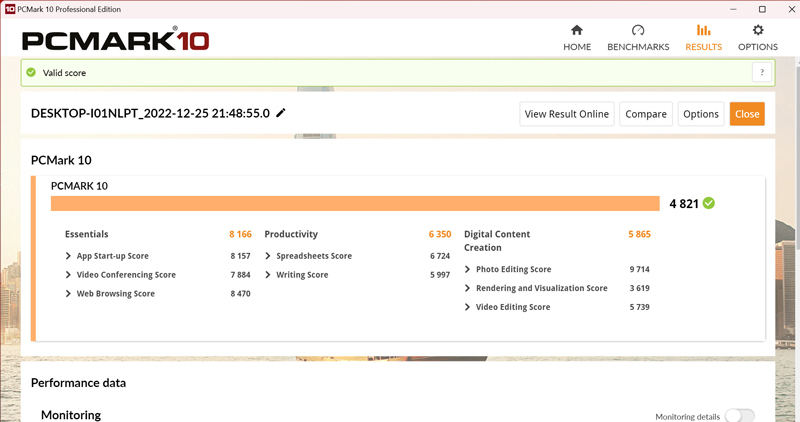Click the Essentials score 8 166
The height and width of the screenshot is (422, 800).
240,234
